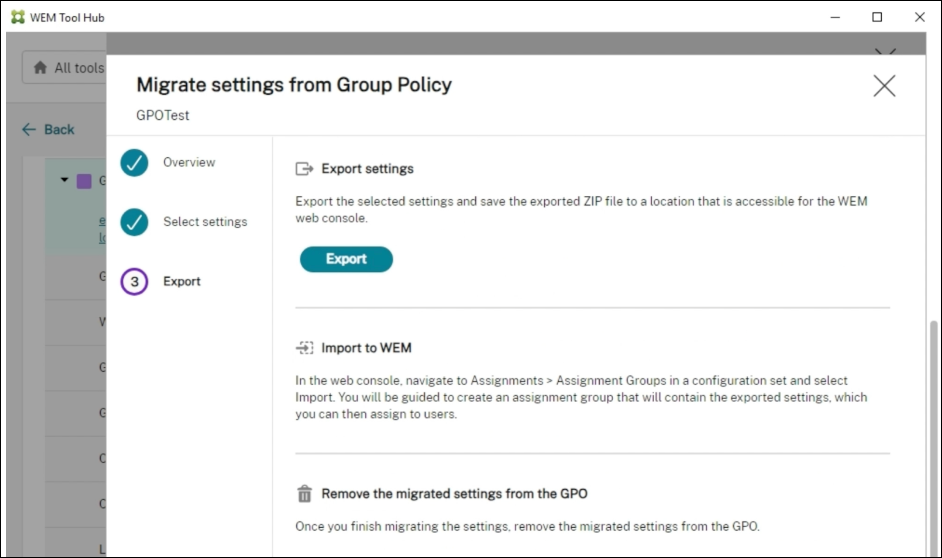Maximize the WEM Tool Hub window
This screenshot has width=942, height=558.
click(x=877, y=17)
